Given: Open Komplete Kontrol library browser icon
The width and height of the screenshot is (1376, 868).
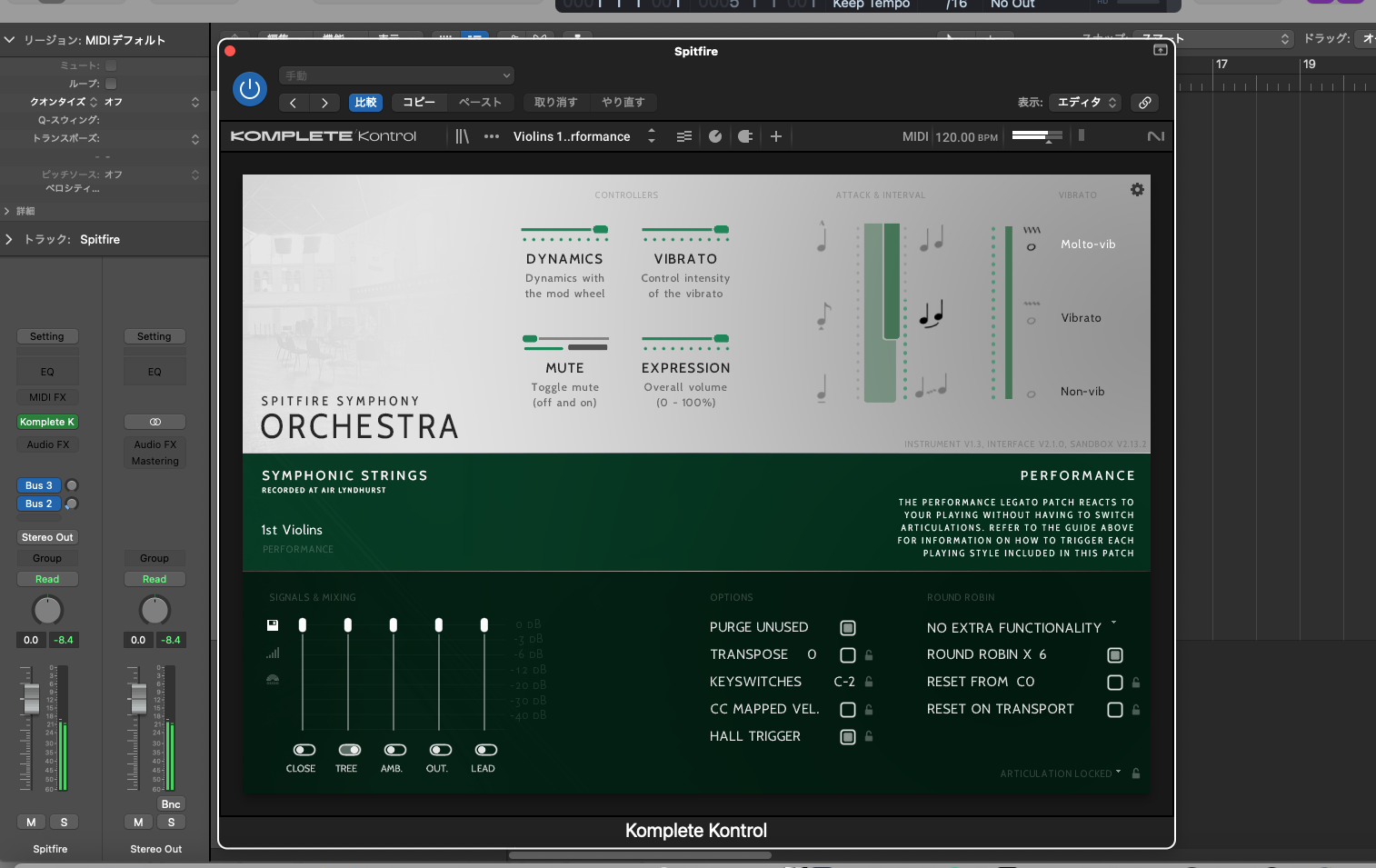Looking at the screenshot, I should tap(463, 136).
